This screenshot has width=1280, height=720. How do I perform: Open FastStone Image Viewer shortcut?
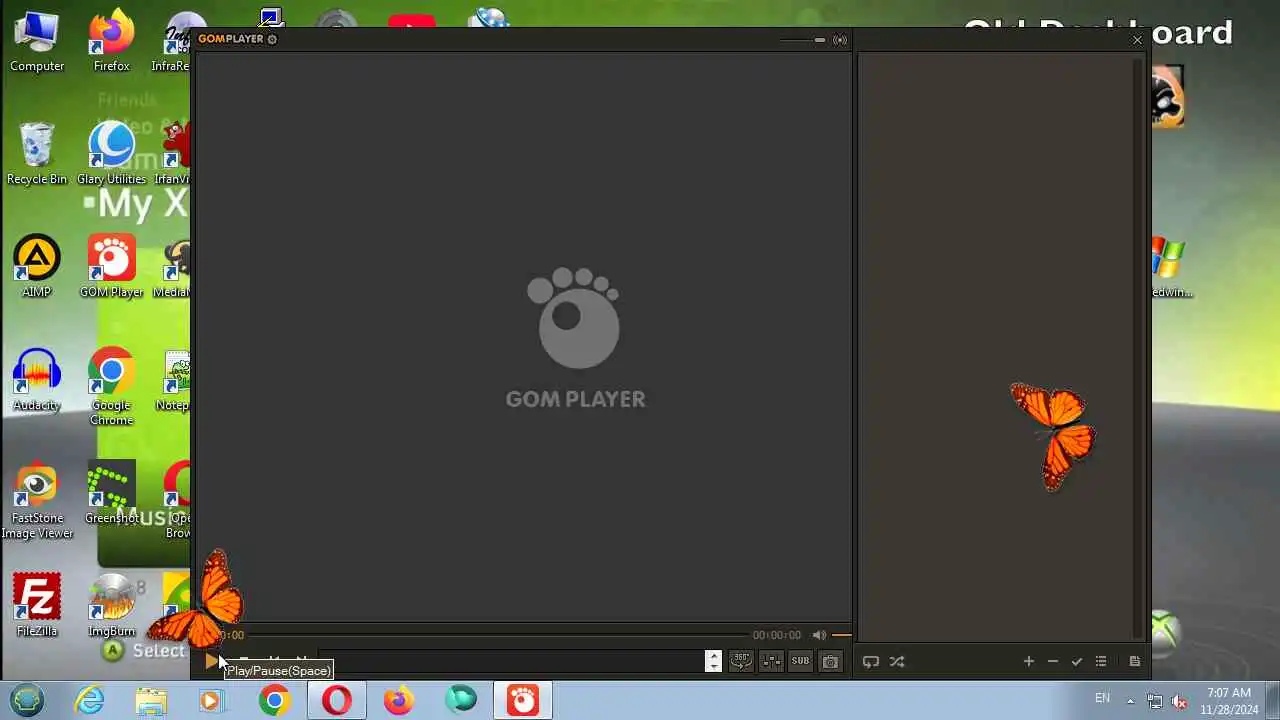[37, 500]
